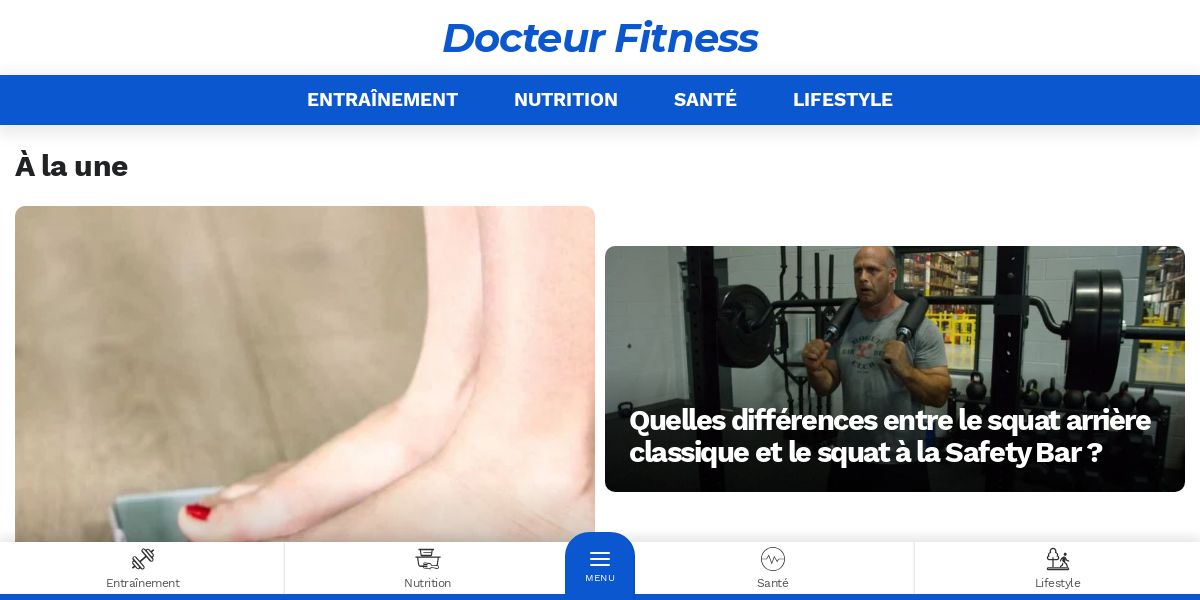The height and width of the screenshot is (600, 1200).
Task: Click the dumbbell Entraînement icon in bottom bar
Action: [x=143, y=559]
